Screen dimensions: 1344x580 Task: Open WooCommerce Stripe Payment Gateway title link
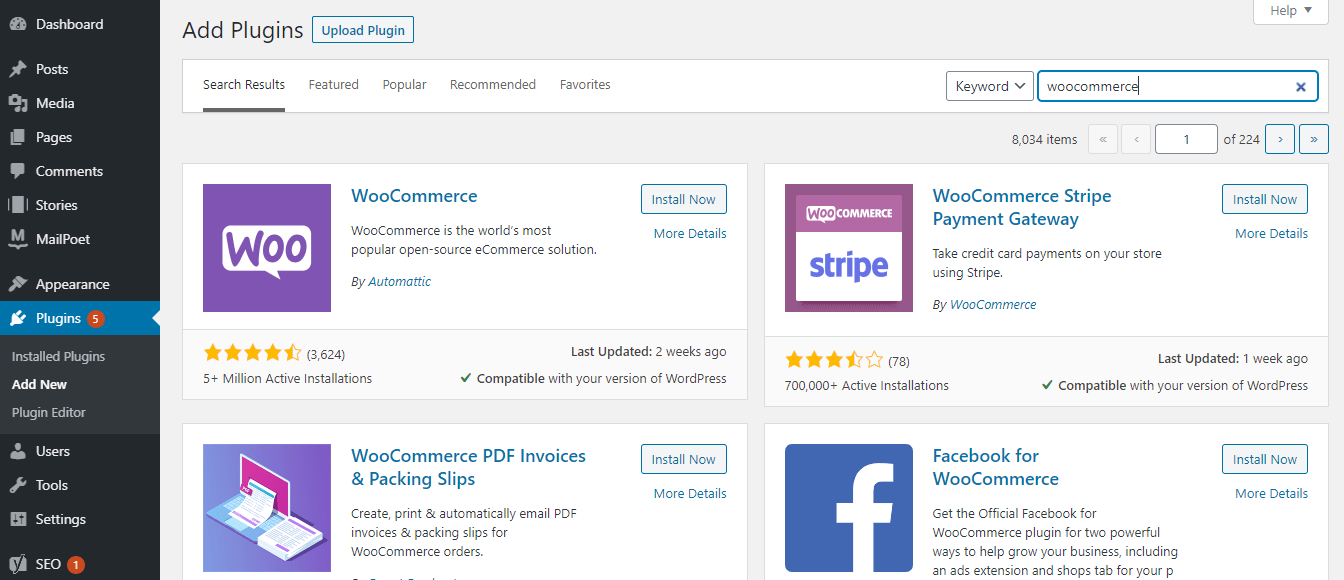1021,207
